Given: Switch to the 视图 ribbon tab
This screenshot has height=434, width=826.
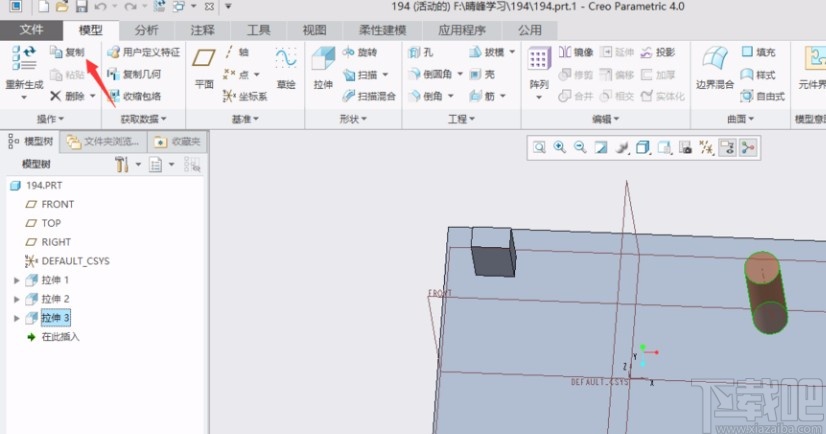Looking at the screenshot, I should point(314,31).
